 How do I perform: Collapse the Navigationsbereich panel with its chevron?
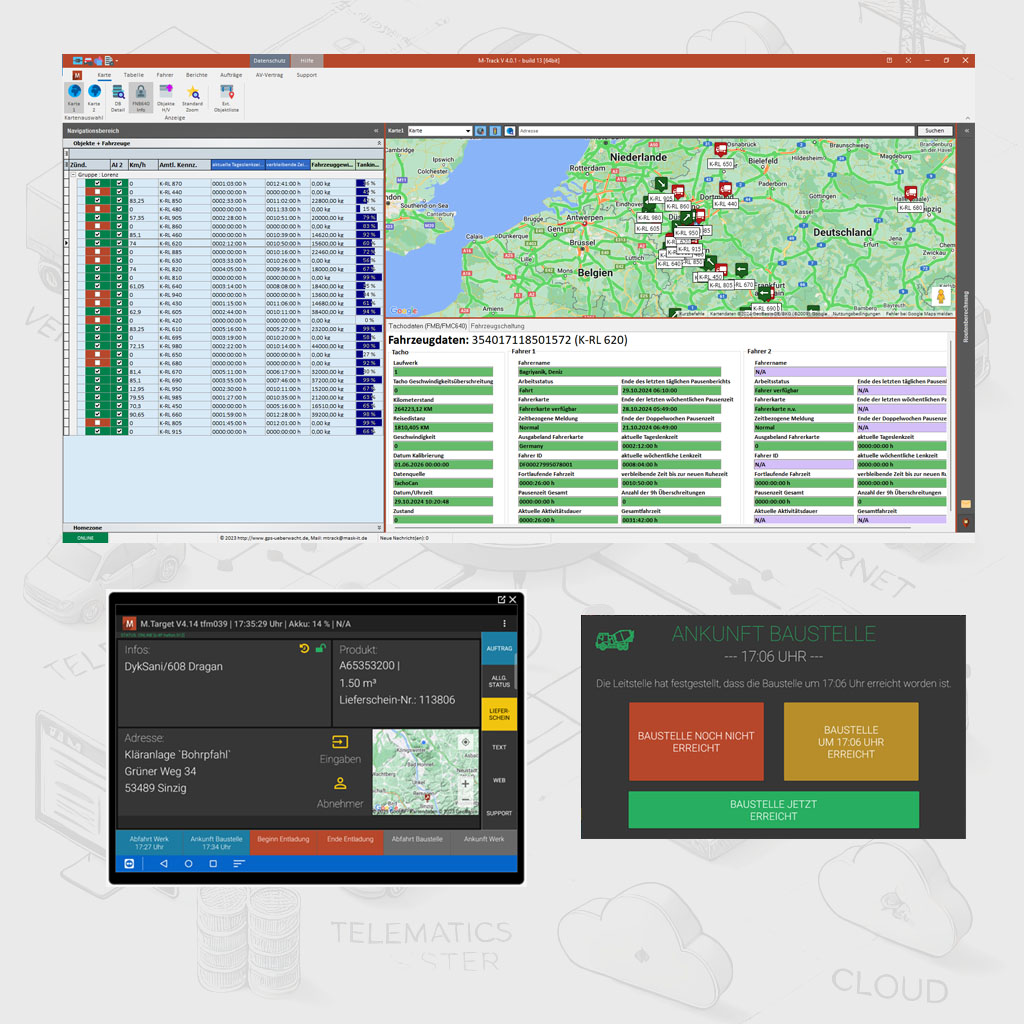377,131
